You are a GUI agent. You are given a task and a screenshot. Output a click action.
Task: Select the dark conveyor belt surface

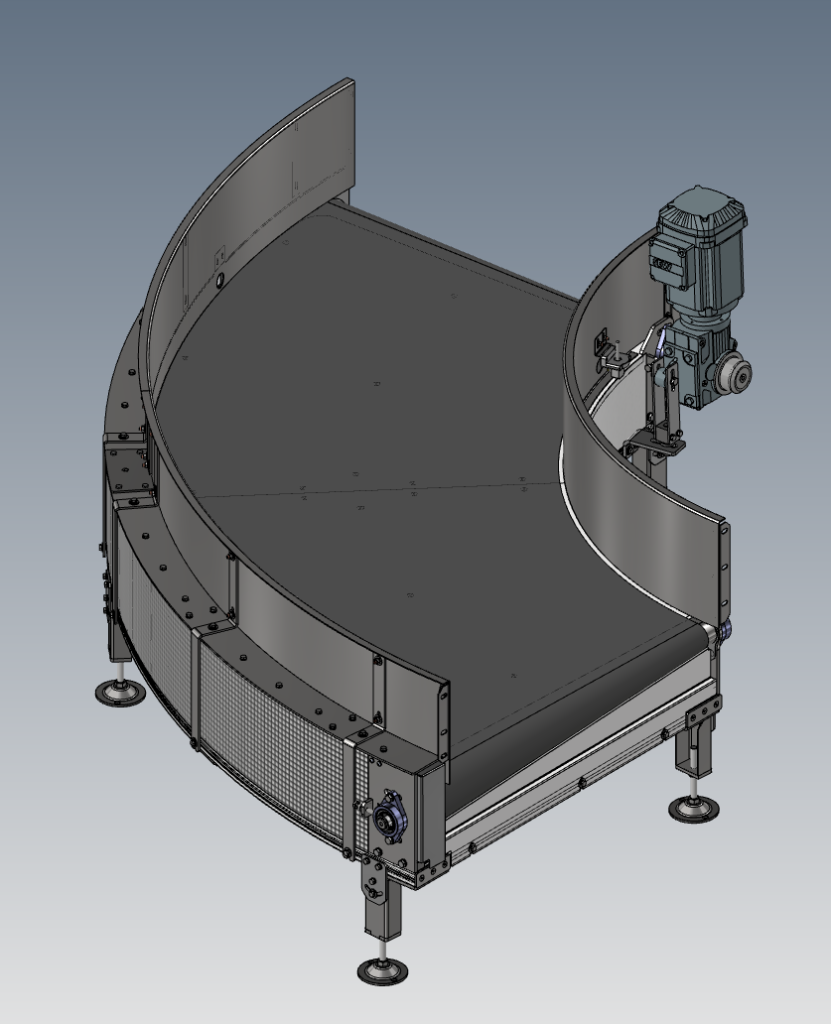400,400
